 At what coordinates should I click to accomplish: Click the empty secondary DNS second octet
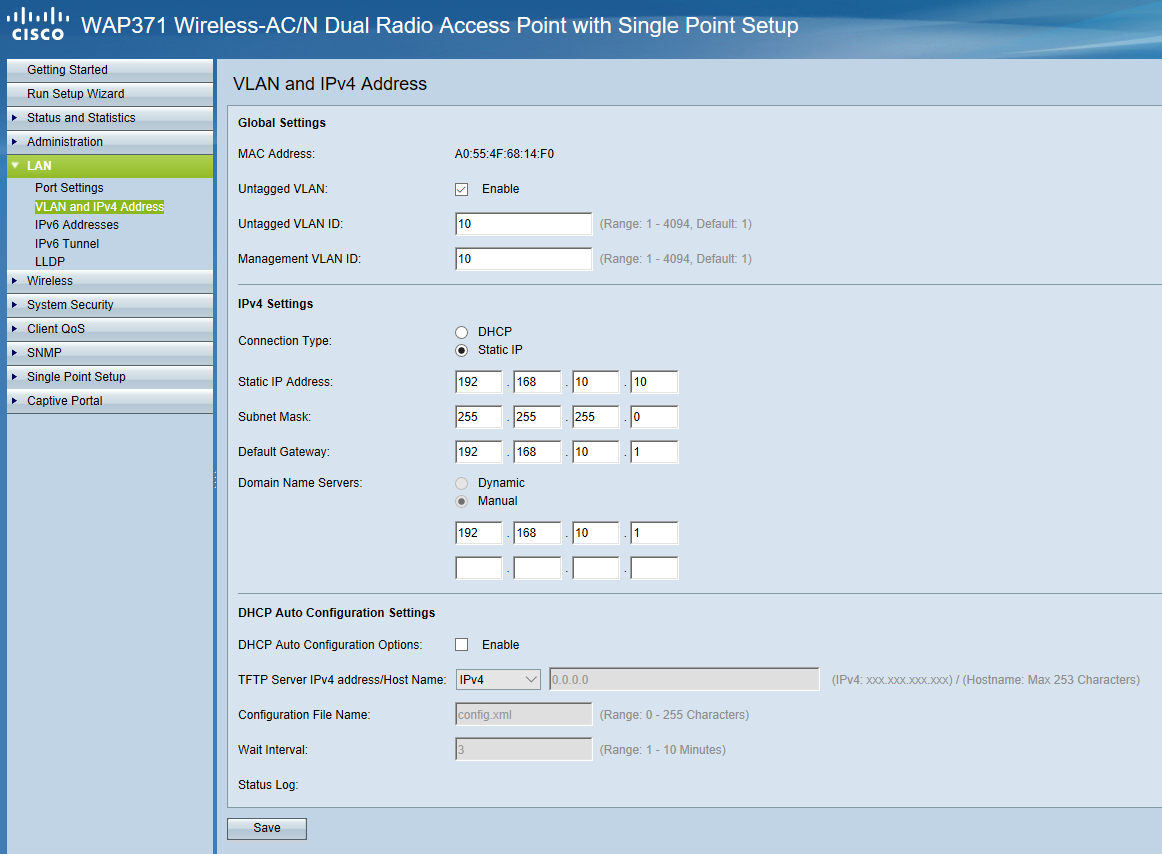coord(537,568)
